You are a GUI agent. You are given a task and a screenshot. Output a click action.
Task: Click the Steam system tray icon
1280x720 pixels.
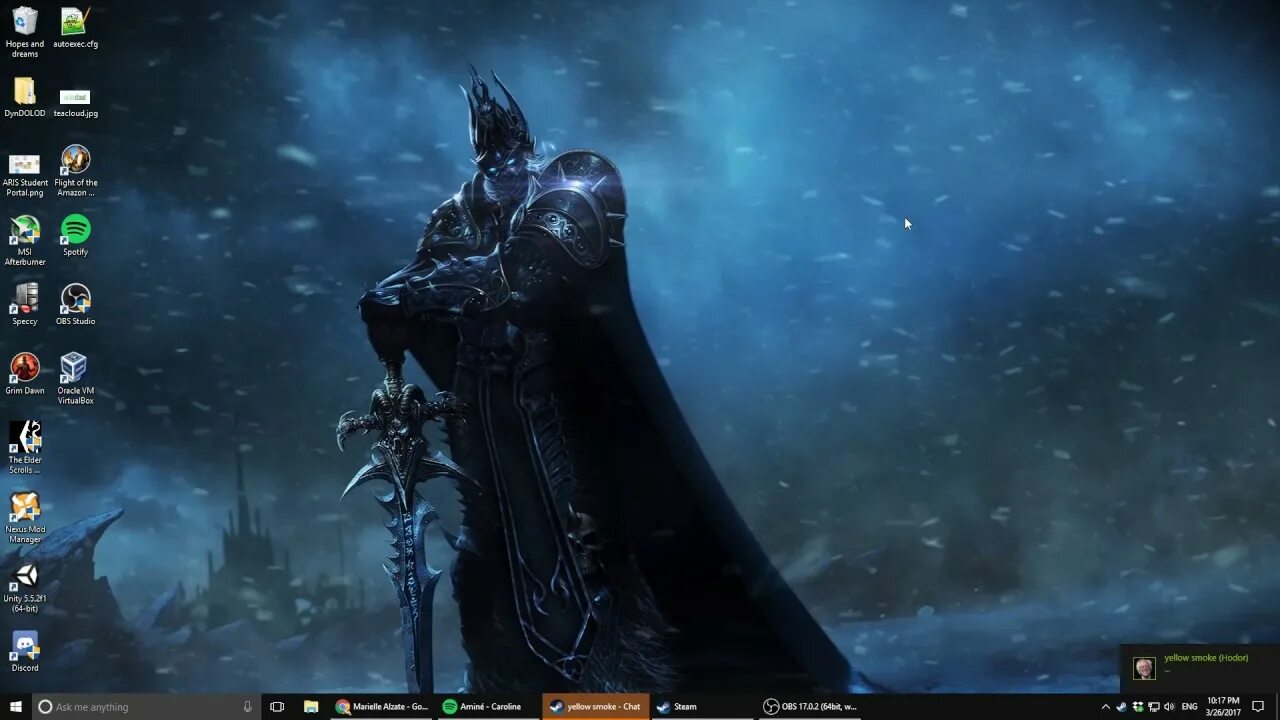tap(1121, 707)
